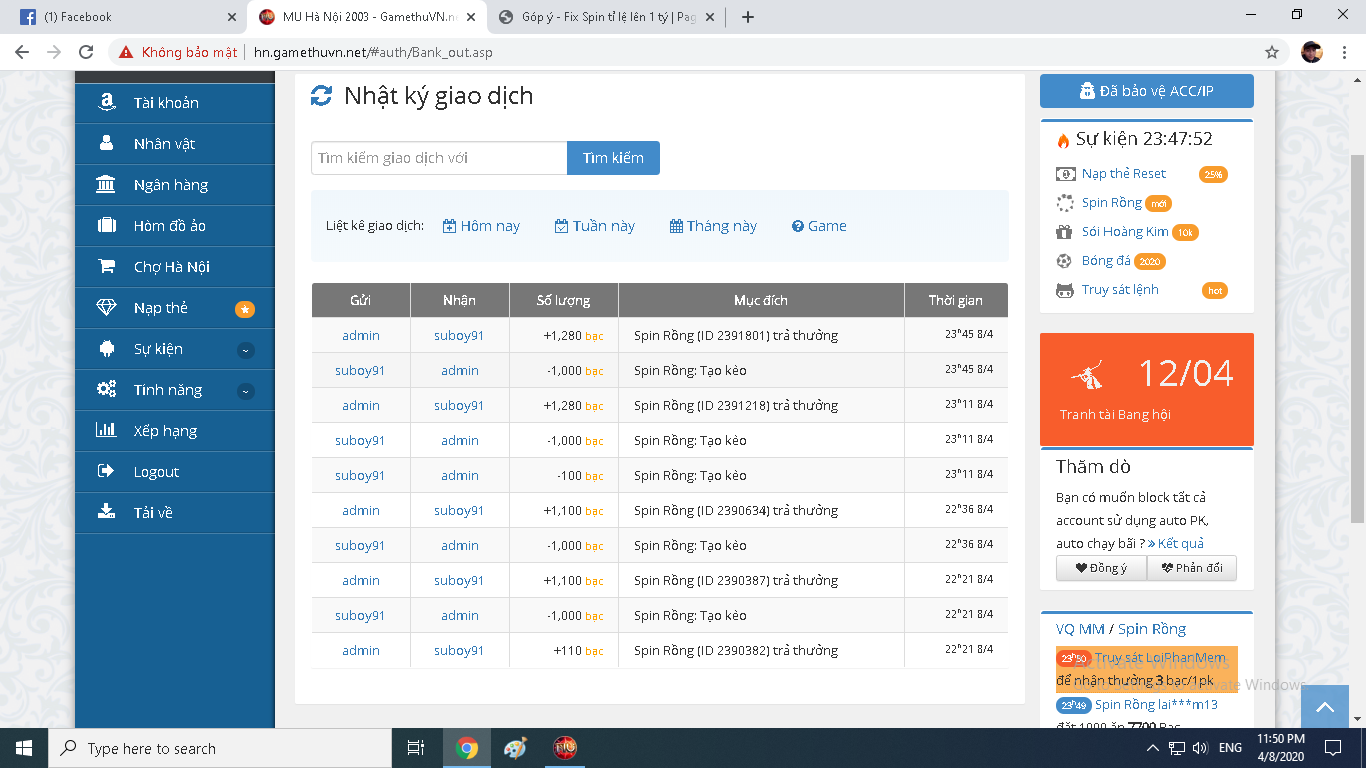Click the diamond icon for Nạp thẻ
The width and height of the screenshot is (1366, 768).
[106, 308]
